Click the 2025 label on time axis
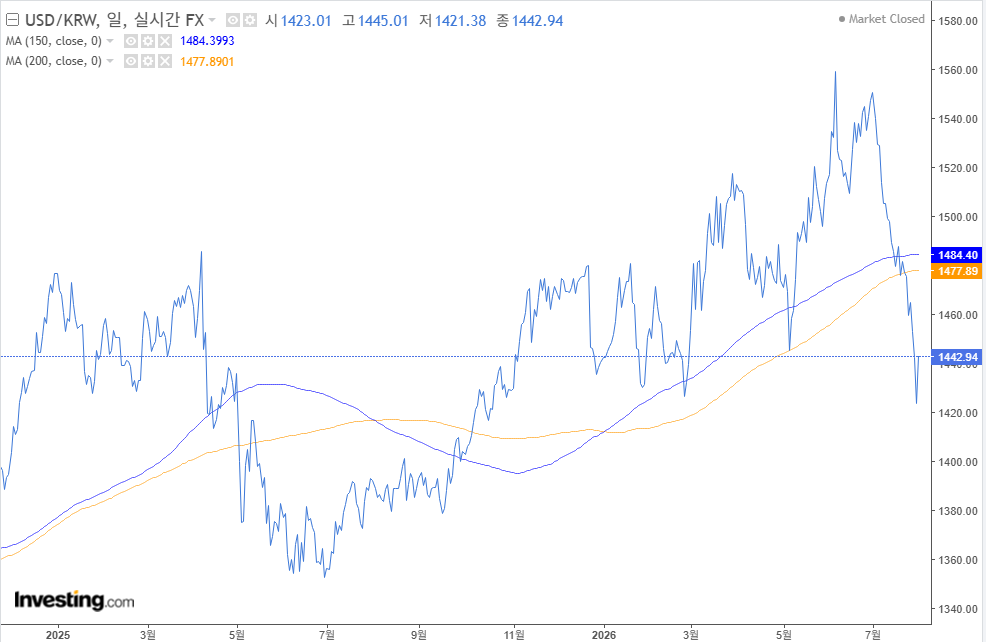This screenshot has width=986, height=642. coord(58,635)
